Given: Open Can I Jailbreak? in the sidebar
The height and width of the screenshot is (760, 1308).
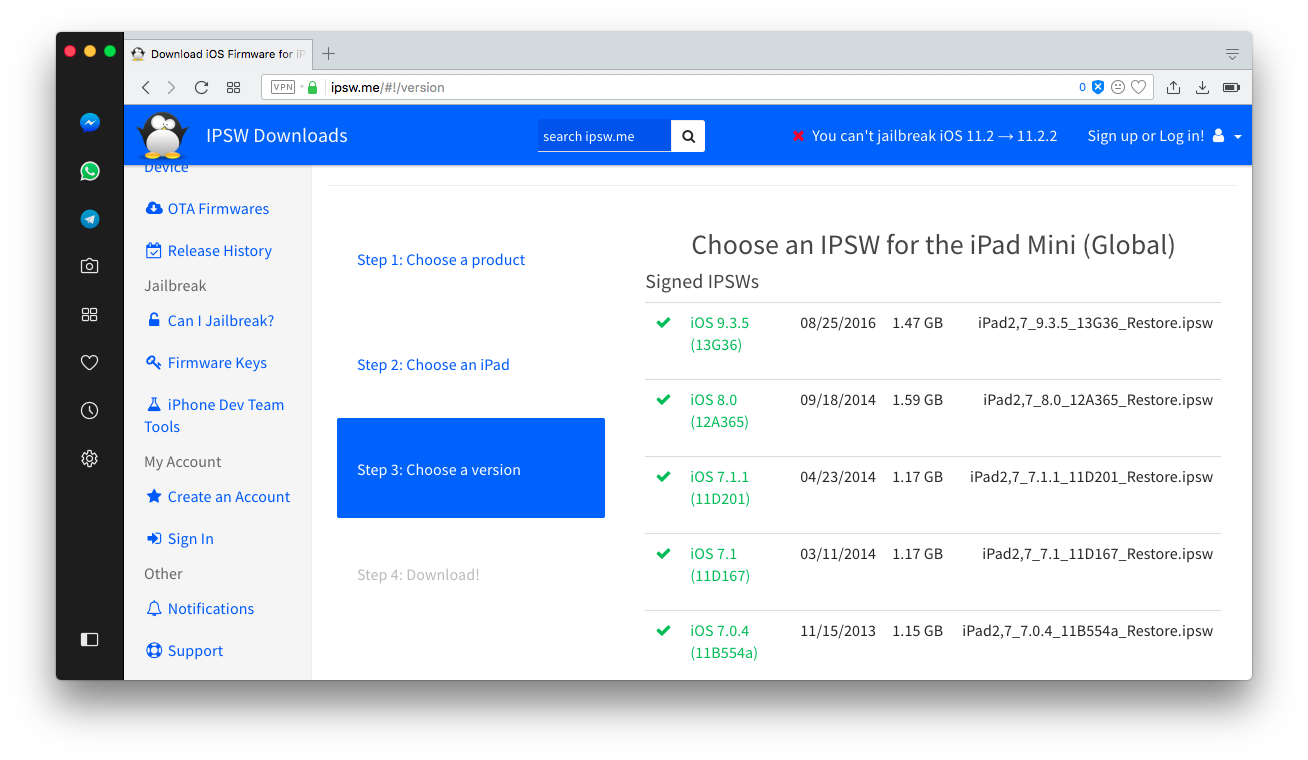Looking at the screenshot, I should 210,321.
